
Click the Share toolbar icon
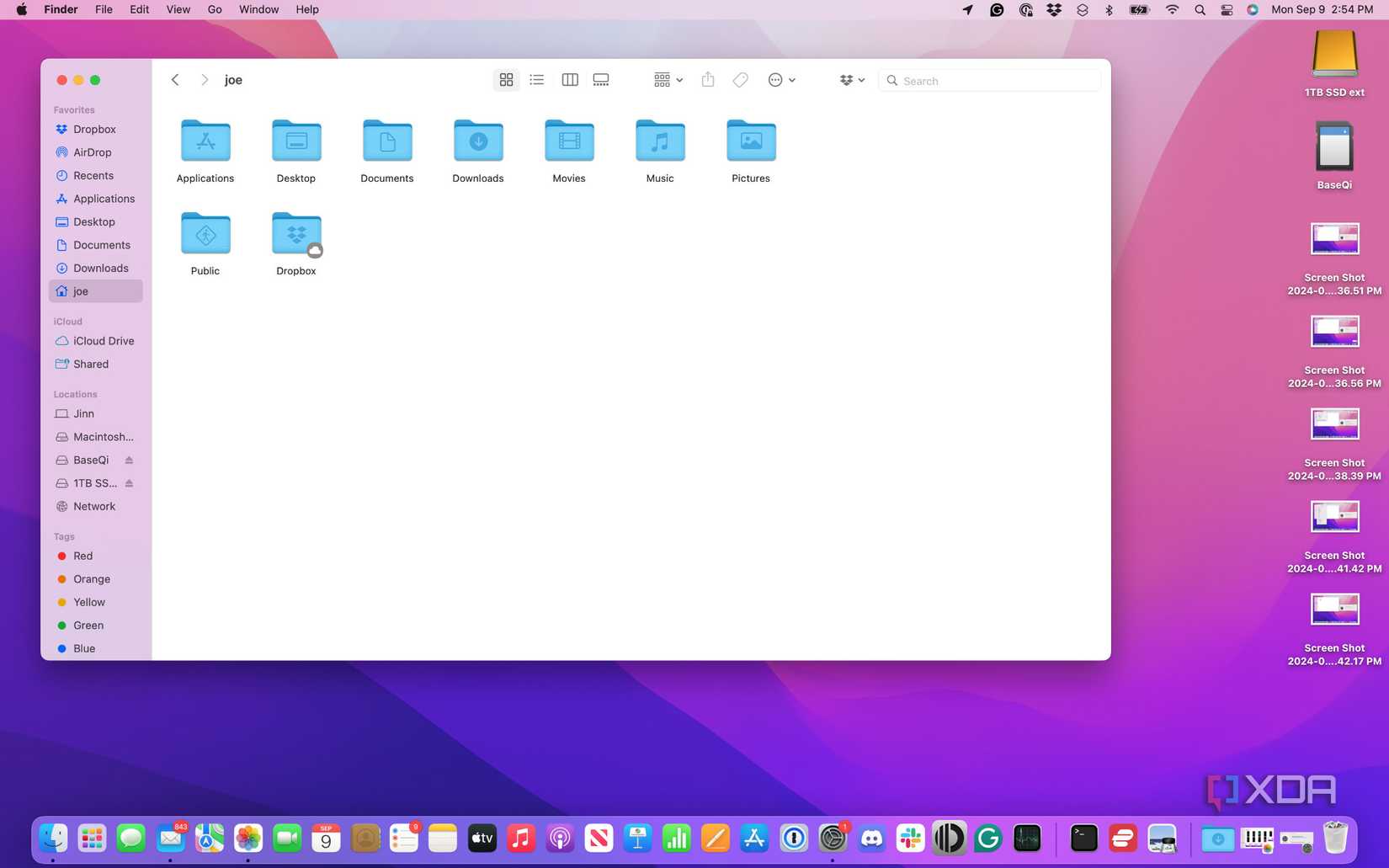click(x=708, y=80)
